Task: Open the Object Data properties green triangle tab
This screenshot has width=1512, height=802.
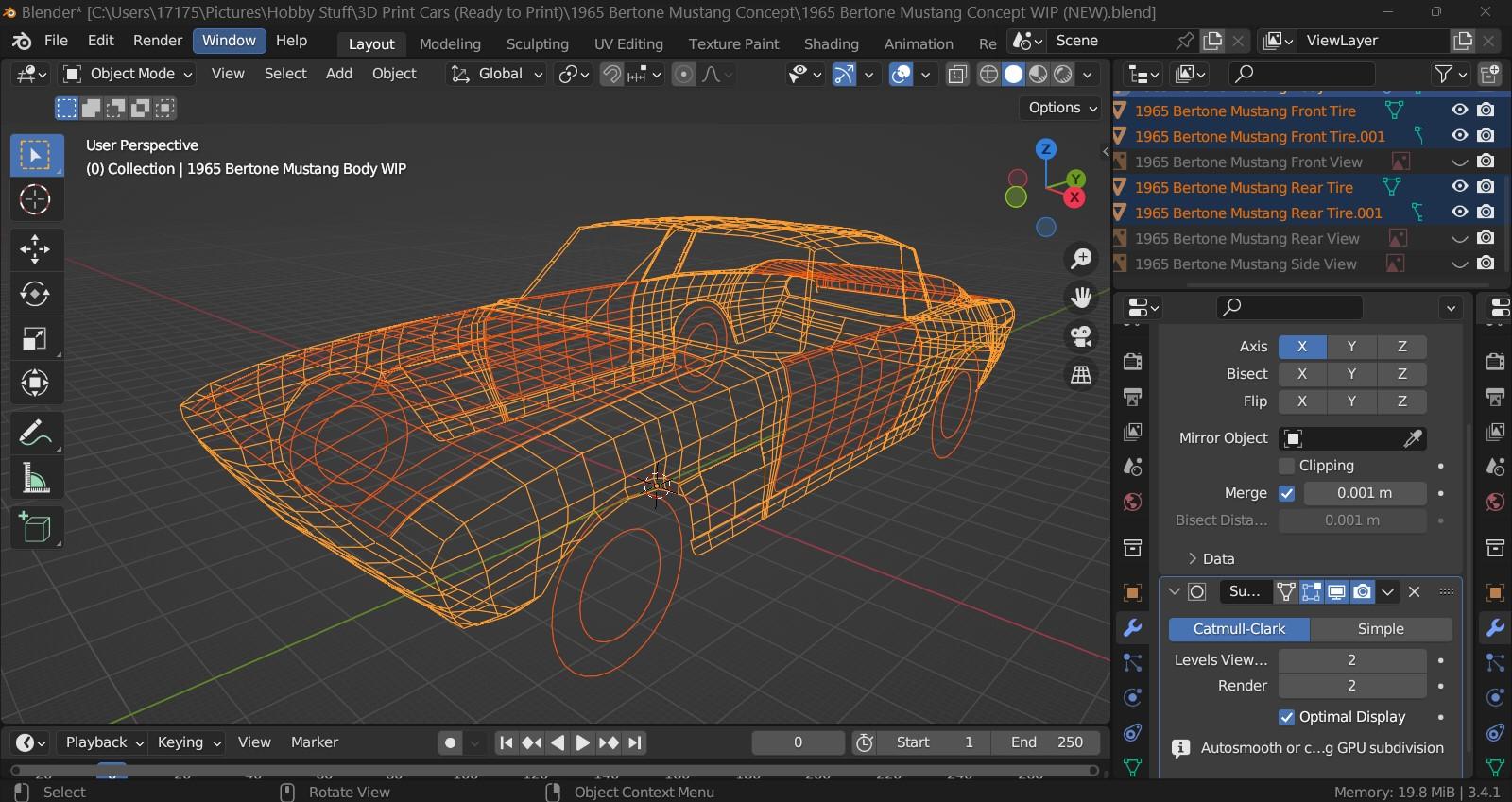Action: 1132,766
